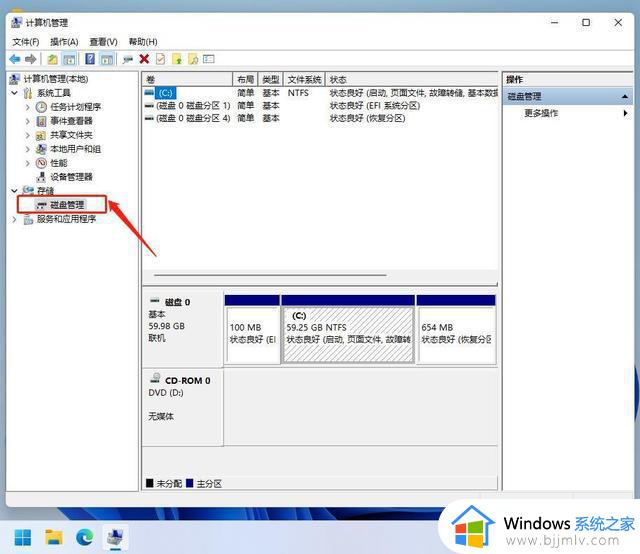Click the blue 主分区 legend swatch
Image resolution: width=640 pixels, height=554 pixels.
(189, 483)
